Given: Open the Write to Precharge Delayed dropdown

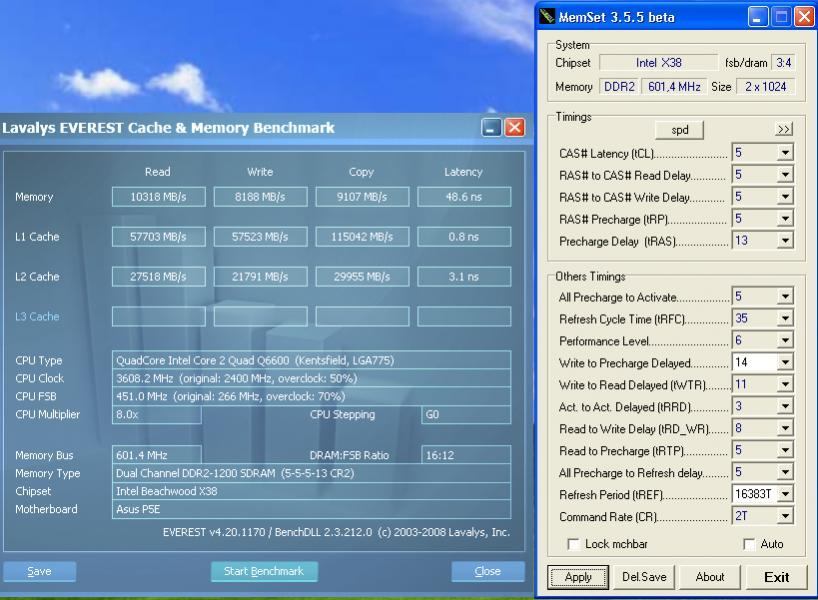Looking at the screenshot, I should click(785, 362).
